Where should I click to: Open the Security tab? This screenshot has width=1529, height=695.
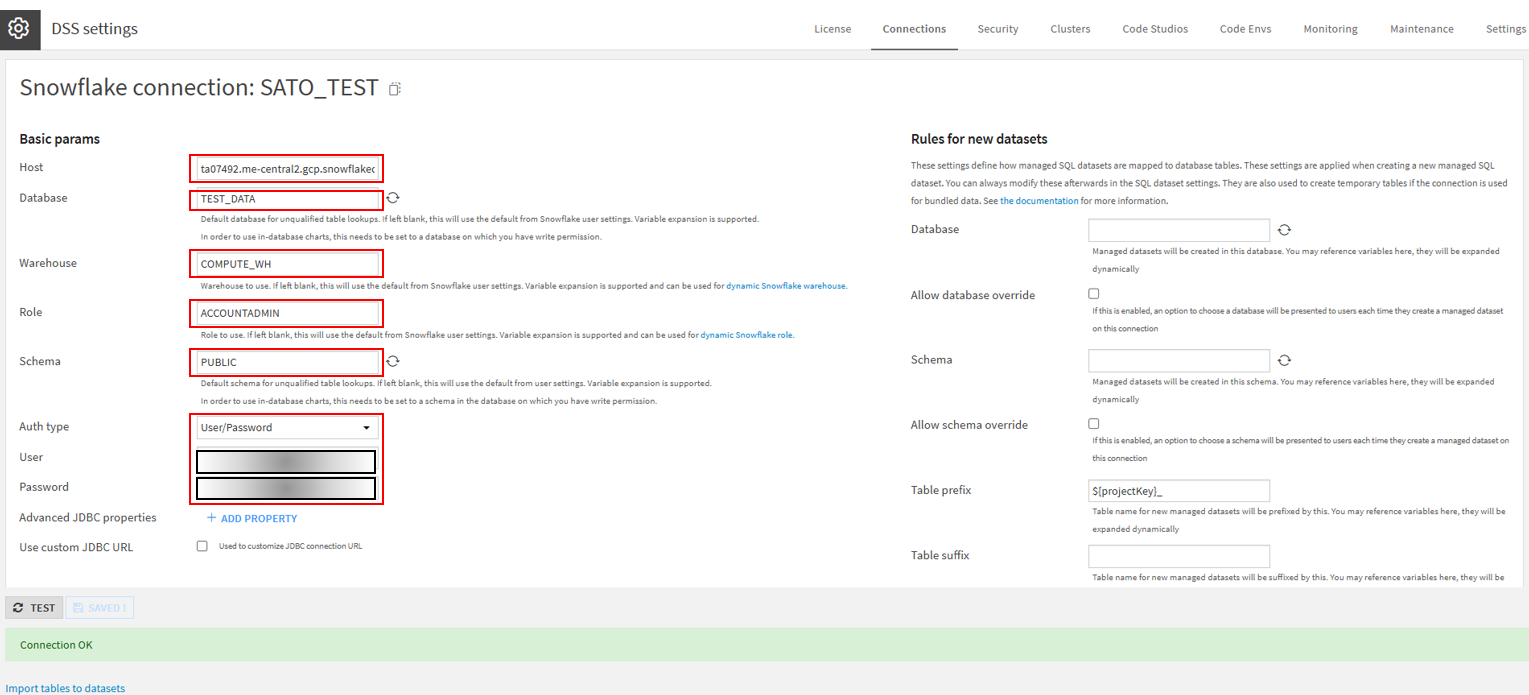coord(998,29)
